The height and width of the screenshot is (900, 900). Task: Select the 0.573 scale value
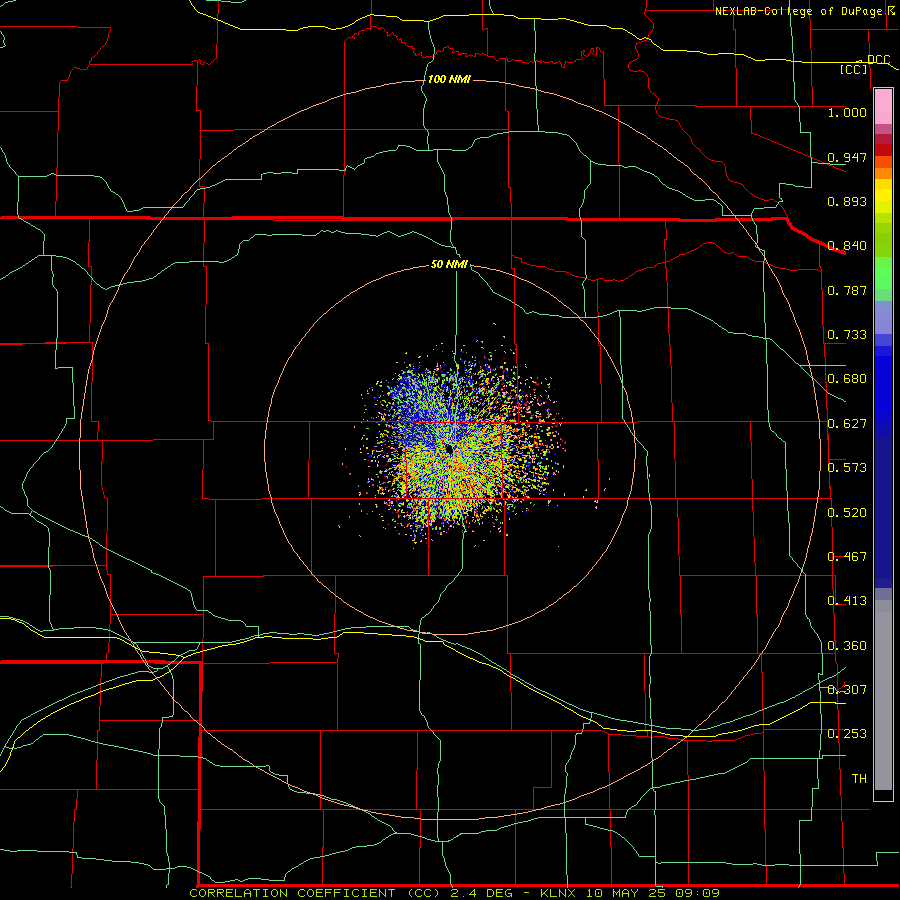click(847, 468)
